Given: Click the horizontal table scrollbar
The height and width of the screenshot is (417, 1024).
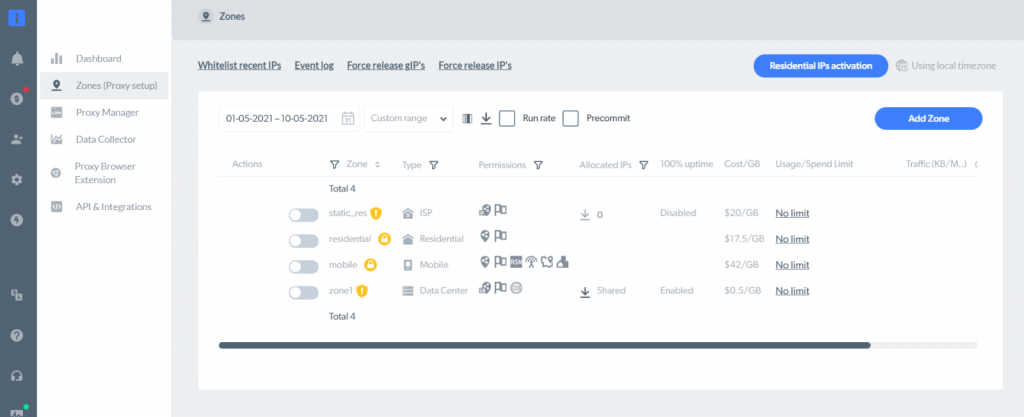Looking at the screenshot, I should [544, 345].
